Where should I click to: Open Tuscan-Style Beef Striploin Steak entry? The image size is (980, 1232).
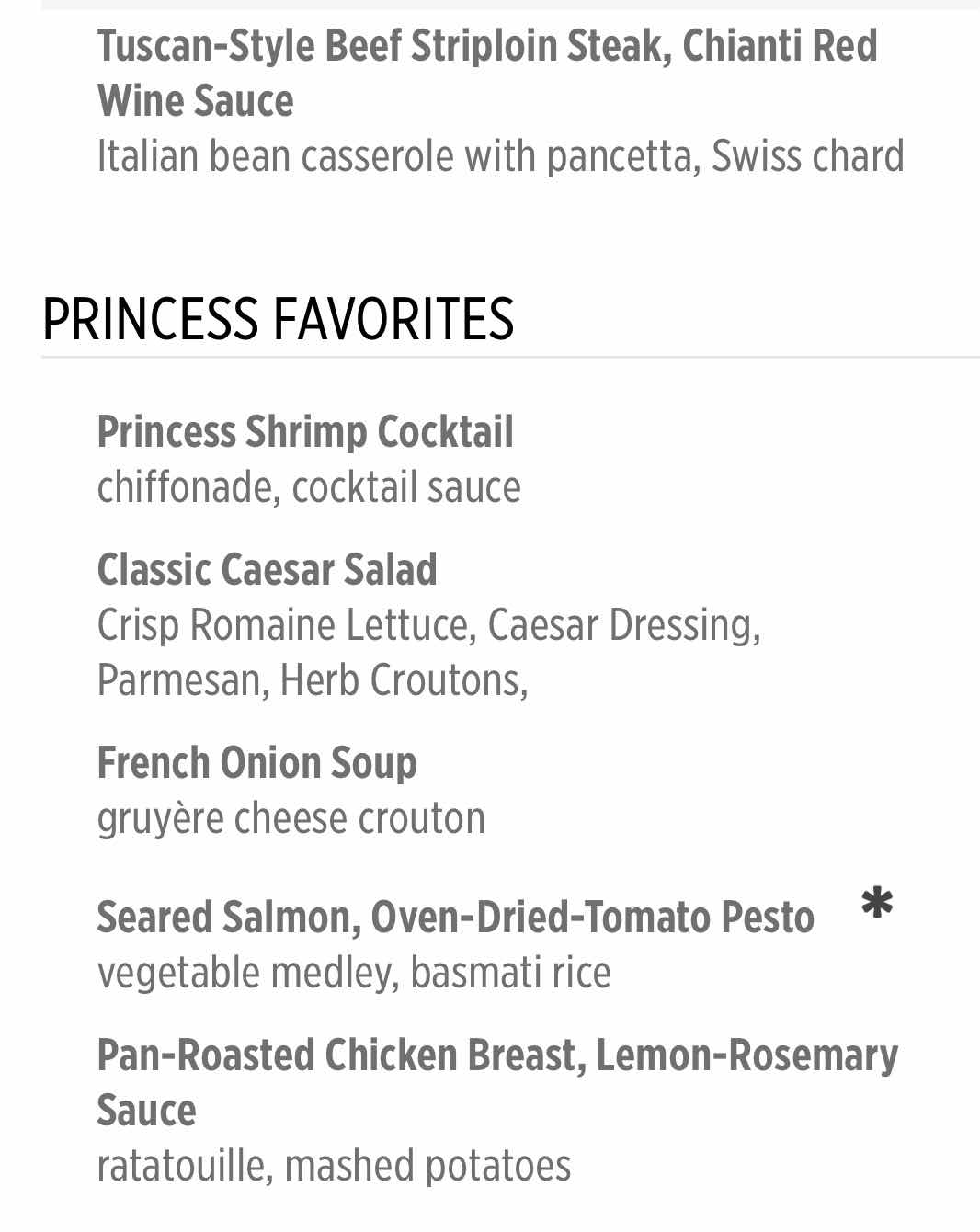(487, 73)
